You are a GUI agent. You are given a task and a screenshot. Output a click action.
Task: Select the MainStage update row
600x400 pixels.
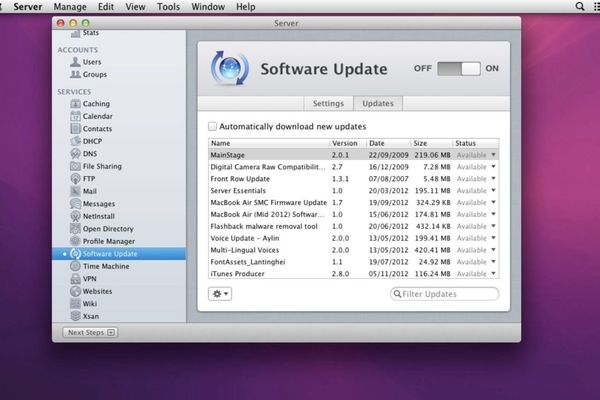coord(354,155)
